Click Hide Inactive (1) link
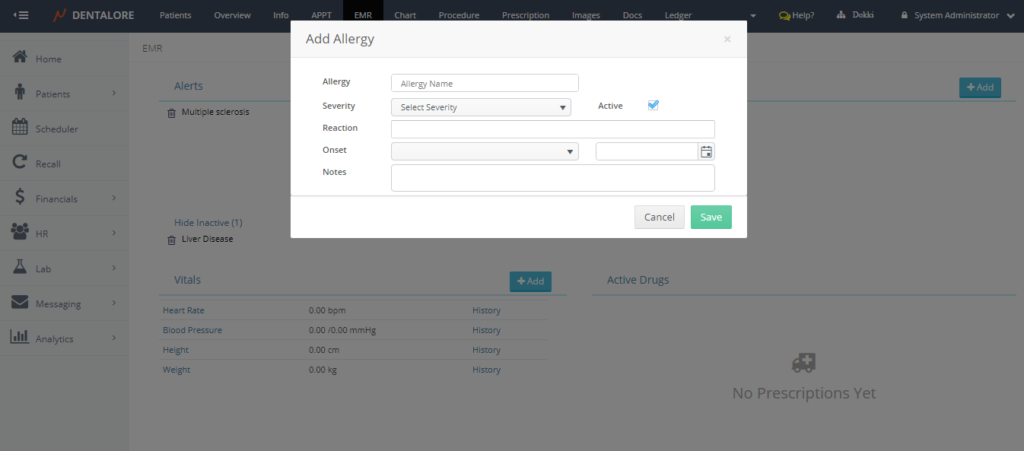 point(208,222)
